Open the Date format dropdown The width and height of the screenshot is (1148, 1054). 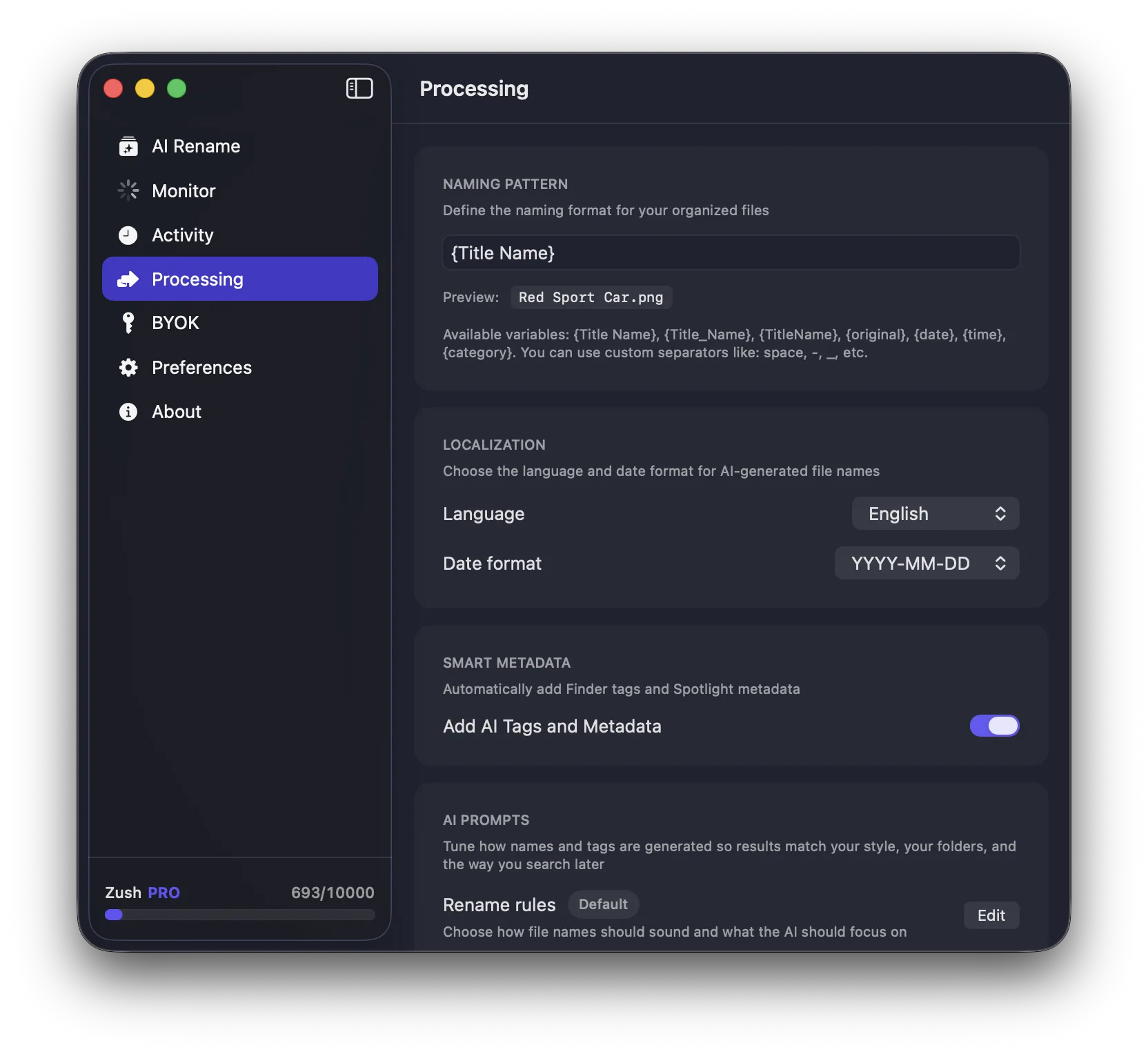[x=926, y=564]
